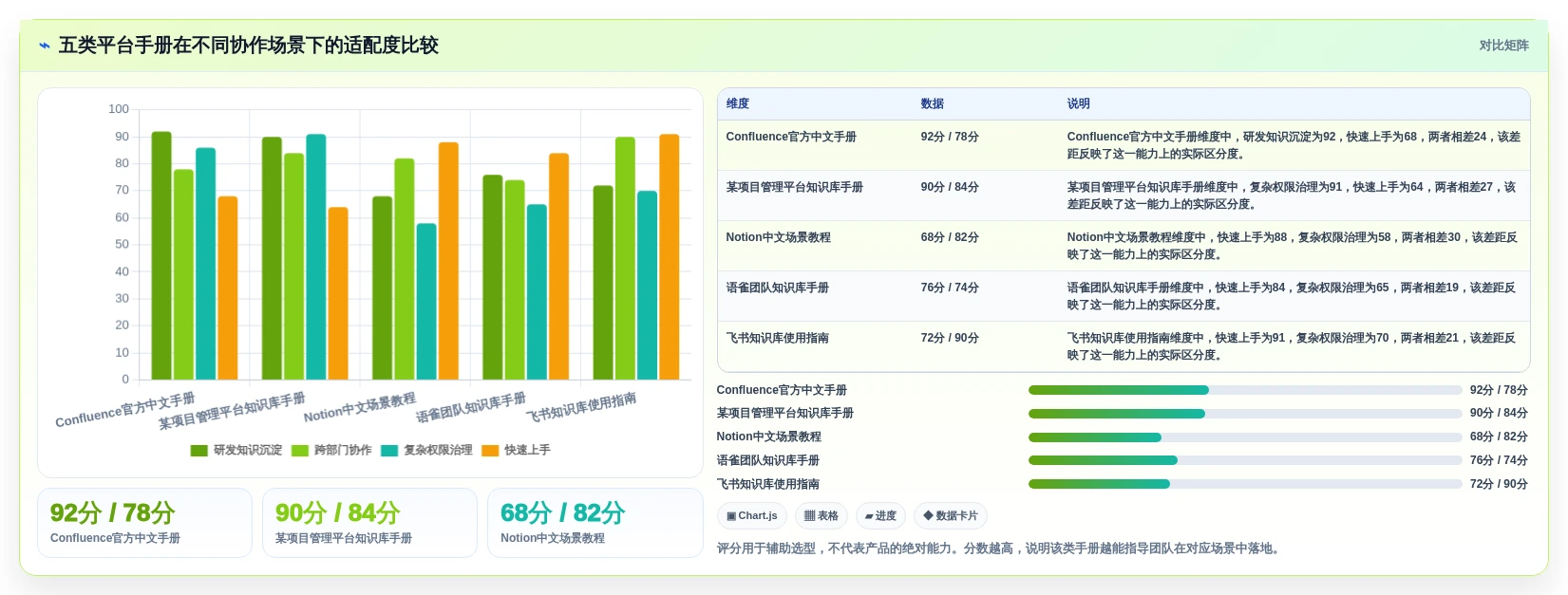Click 76分 / 74分 at the progress bar's end
Image resolution: width=1568 pixels, height=595 pixels.
click(1499, 460)
